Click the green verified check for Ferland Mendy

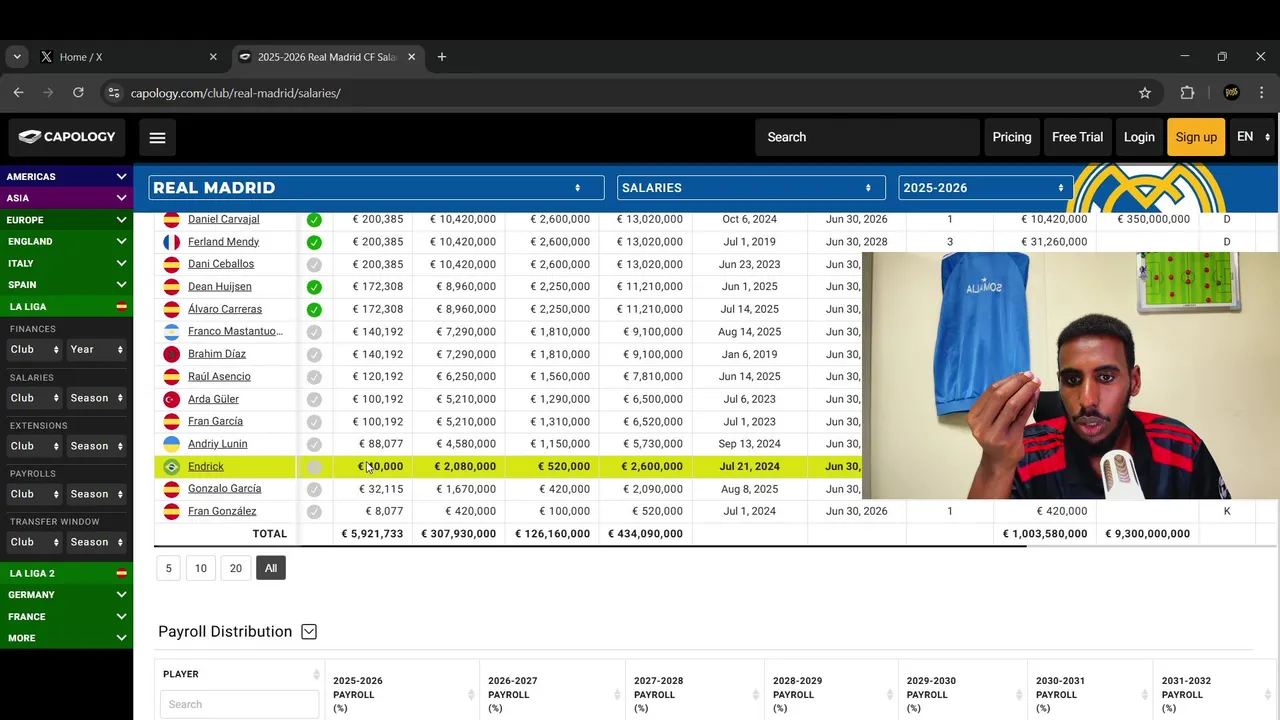[x=314, y=242]
